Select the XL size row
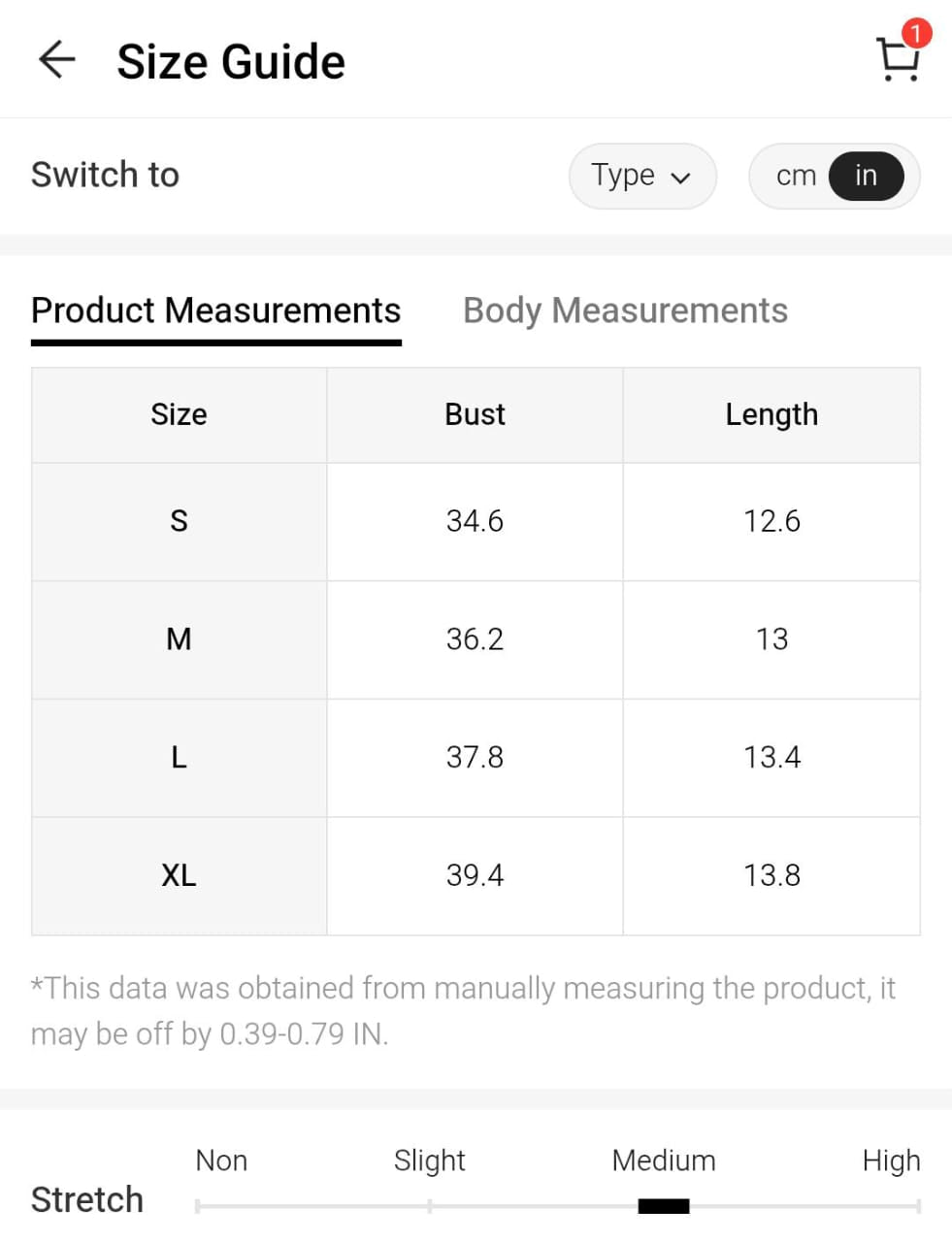This screenshot has width=952, height=1242. click(179, 875)
